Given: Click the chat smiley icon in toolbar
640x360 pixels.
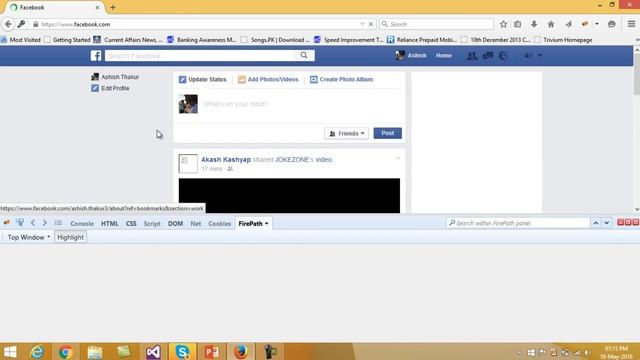Looking at the screenshot, I should pyautogui.click(x=611, y=24).
